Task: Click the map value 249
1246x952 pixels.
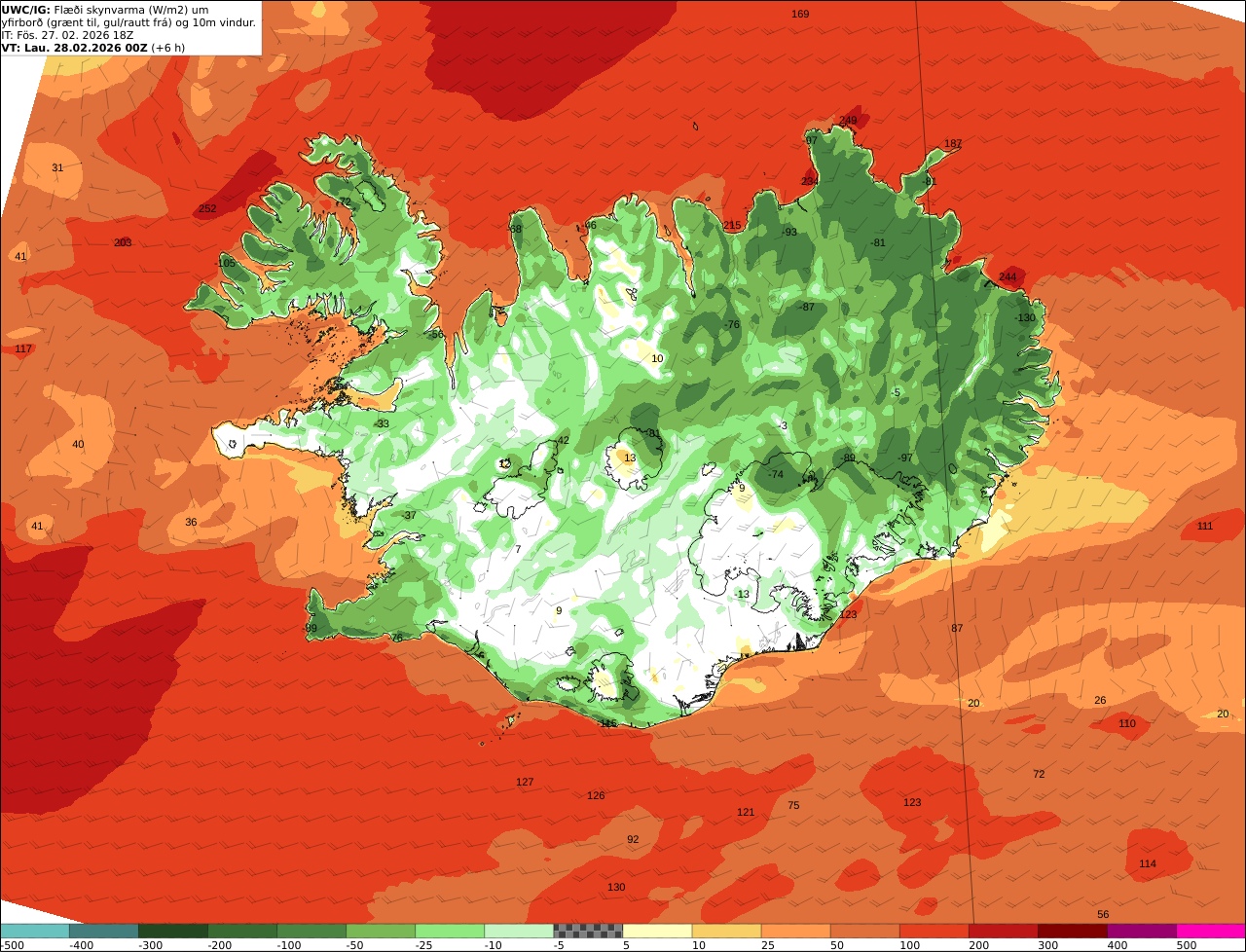Action: point(848,121)
